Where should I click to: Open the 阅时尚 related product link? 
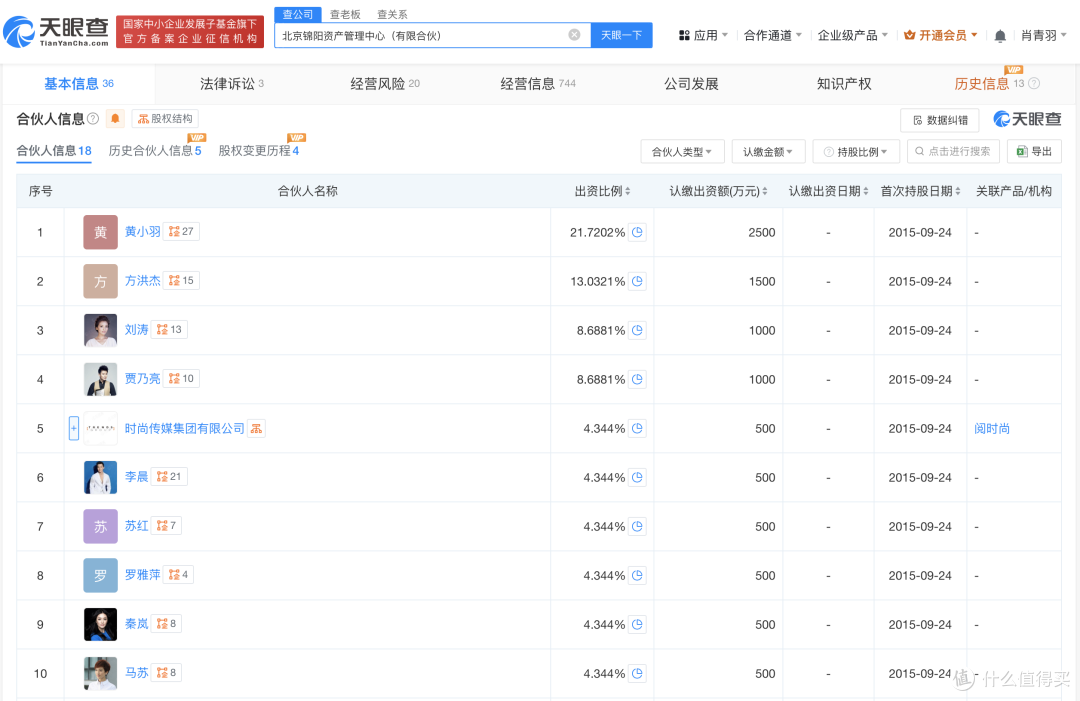click(992, 428)
